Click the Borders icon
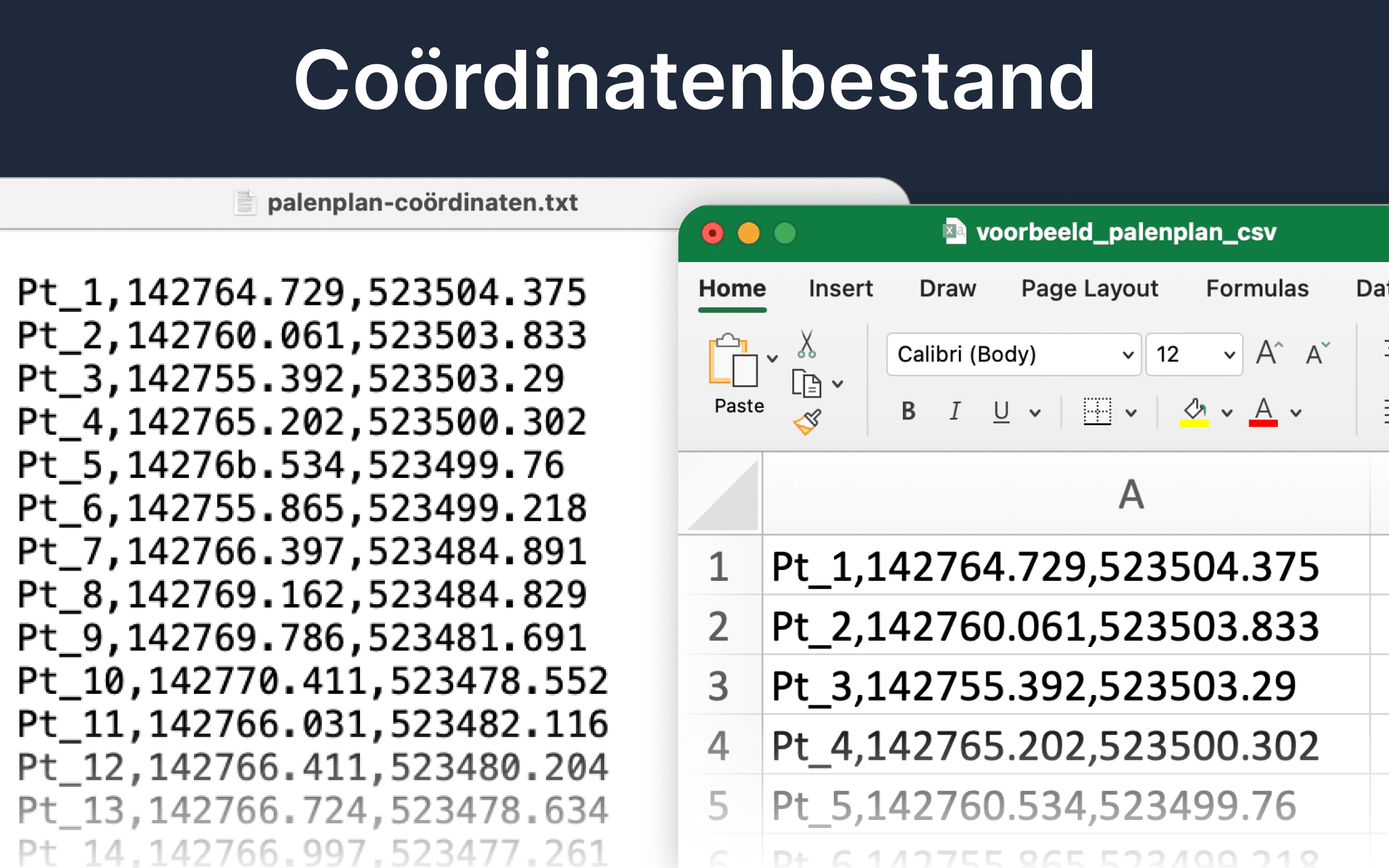This screenshot has height=868, width=1389. (1097, 411)
